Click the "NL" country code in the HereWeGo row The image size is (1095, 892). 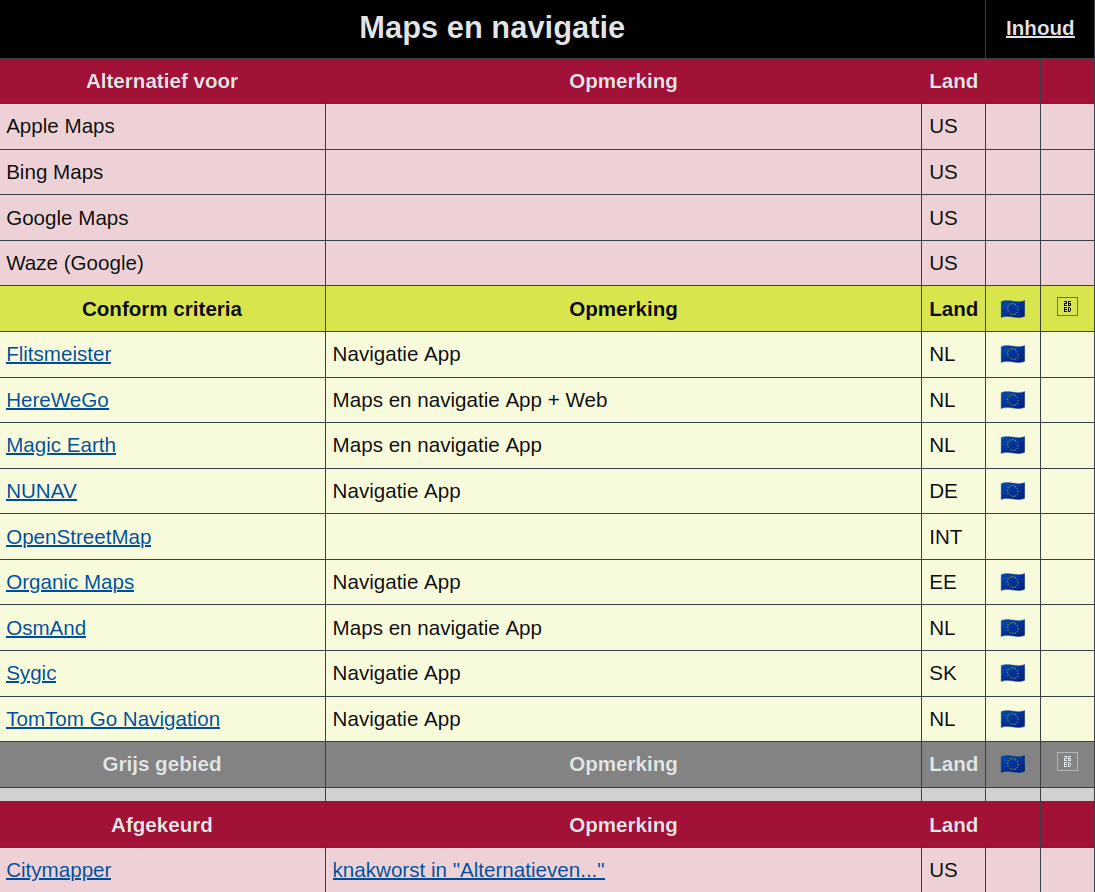(x=942, y=400)
